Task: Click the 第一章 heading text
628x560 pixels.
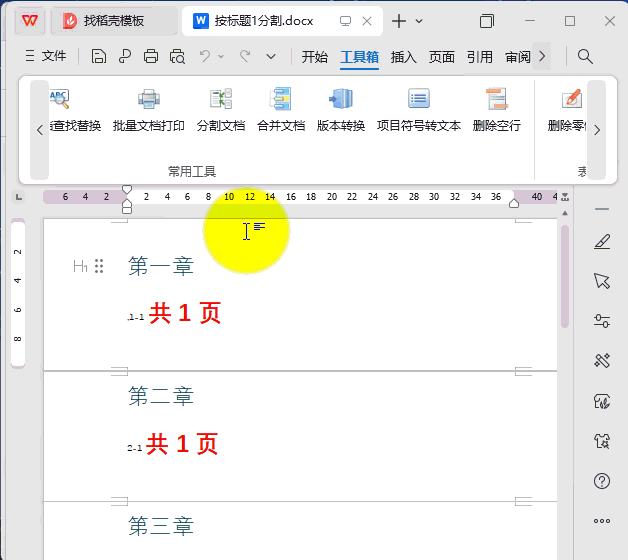Action: point(161,266)
